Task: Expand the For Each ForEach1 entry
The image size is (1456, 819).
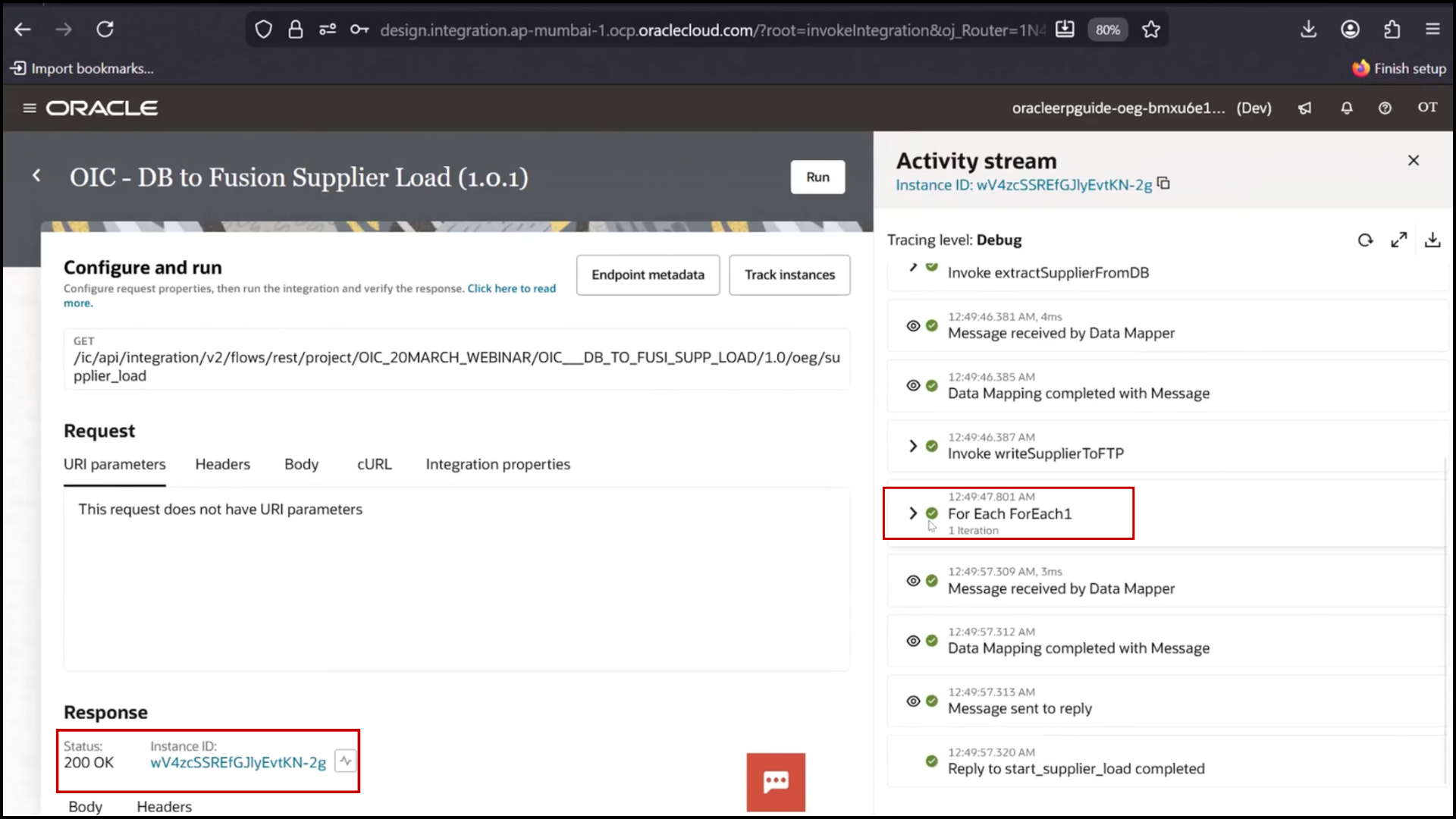Action: (913, 513)
